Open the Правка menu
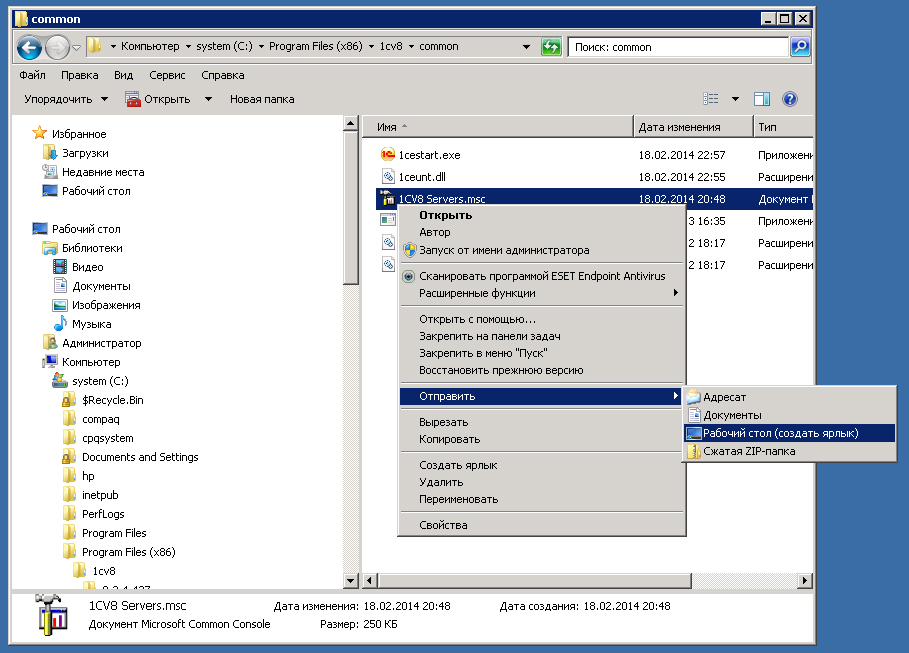Viewport: 909px width, 653px height. point(79,75)
